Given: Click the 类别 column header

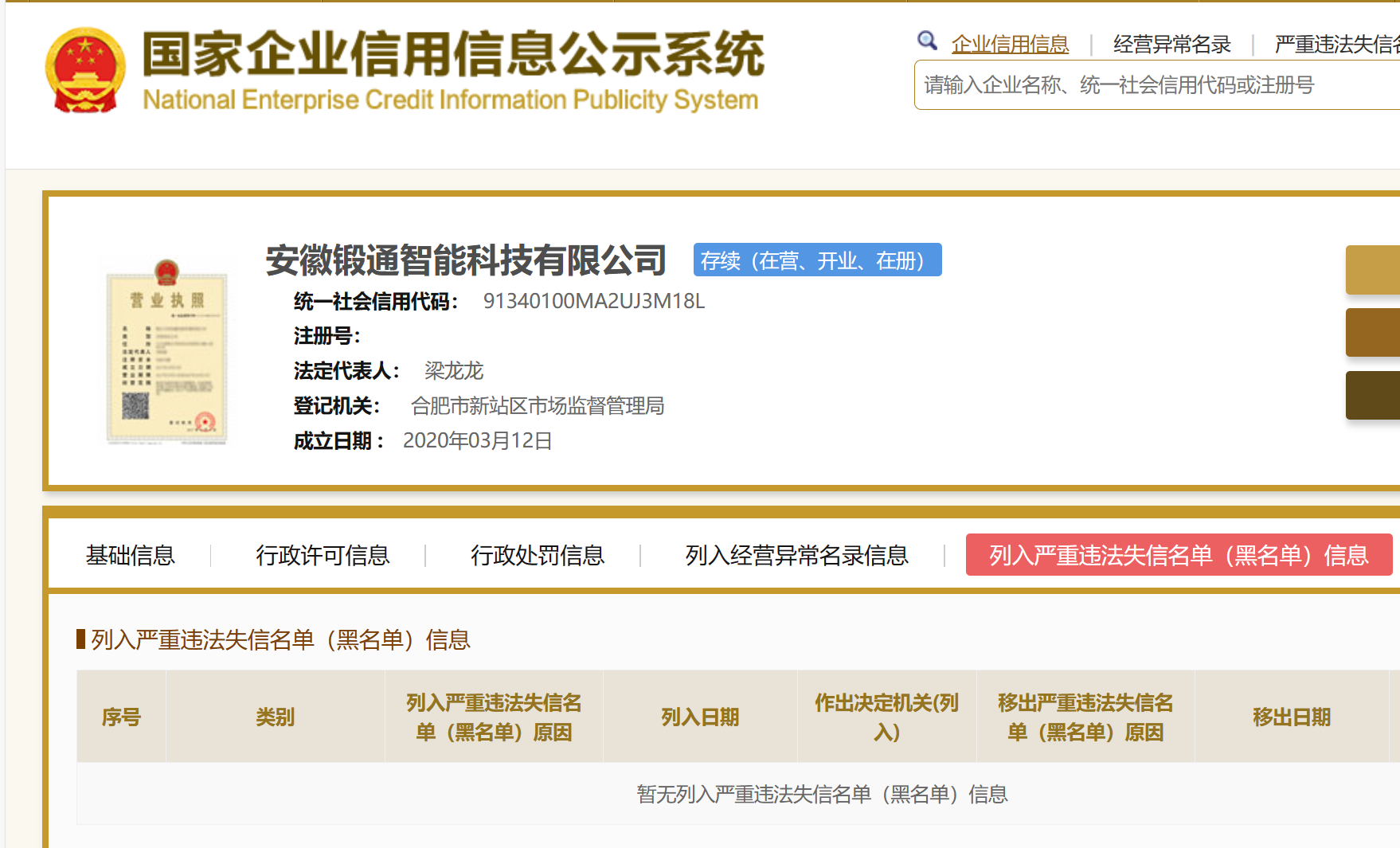Looking at the screenshot, I should [276, 717].
